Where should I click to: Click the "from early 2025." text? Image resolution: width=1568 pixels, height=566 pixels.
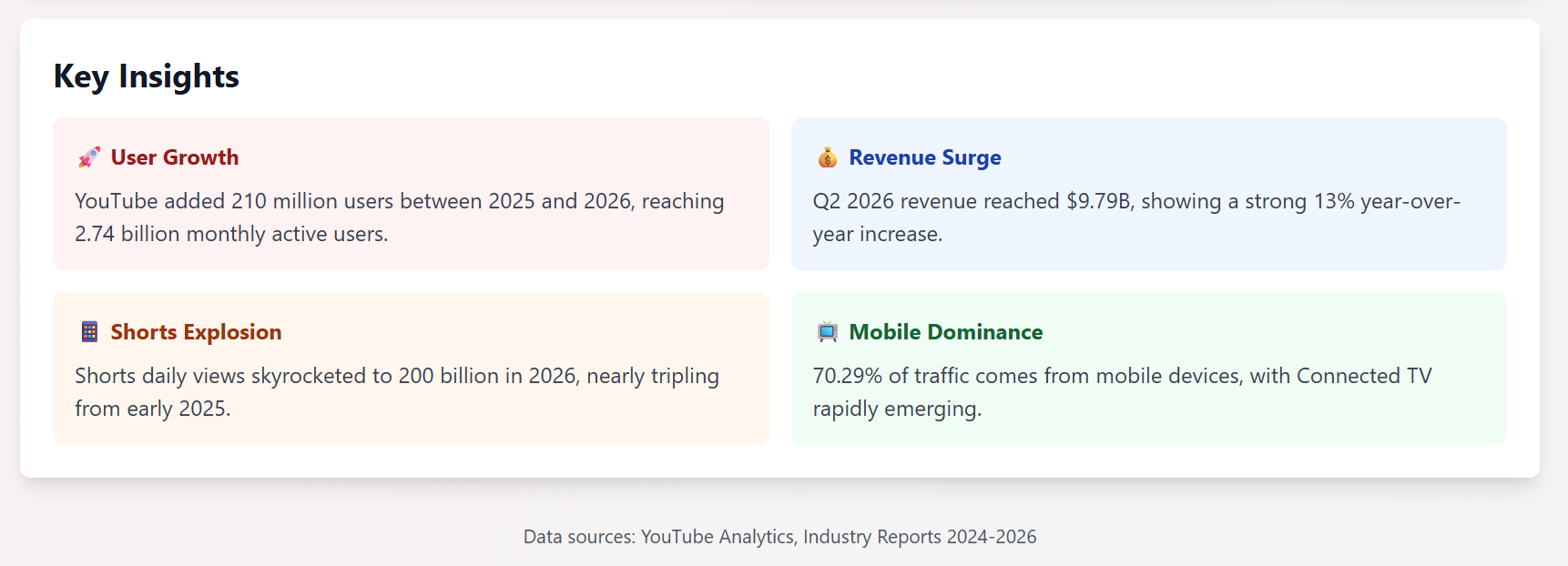point(152,409)
